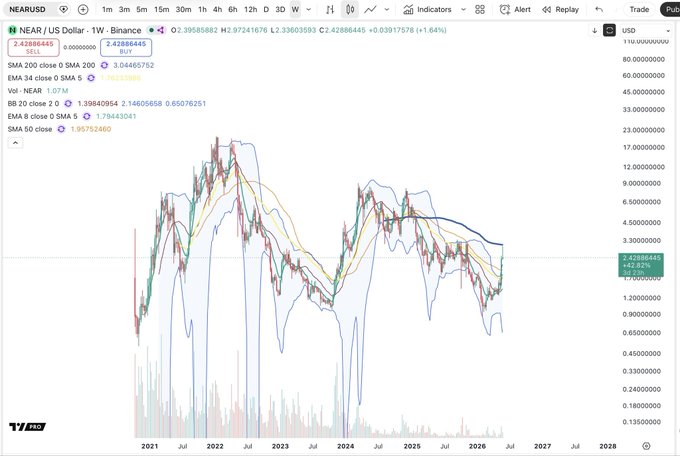Undo the last chart action
Screen dimensions: 680x456
[x=599, y=9]
